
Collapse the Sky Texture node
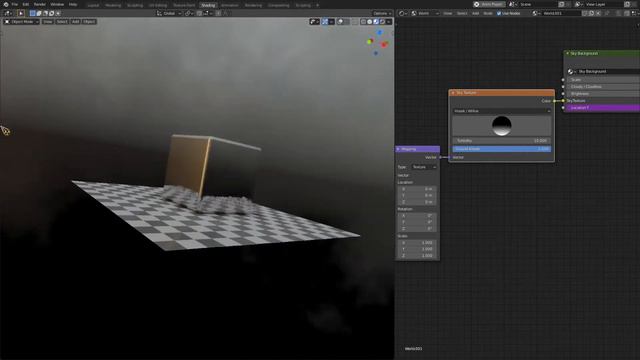coord(453,93)
